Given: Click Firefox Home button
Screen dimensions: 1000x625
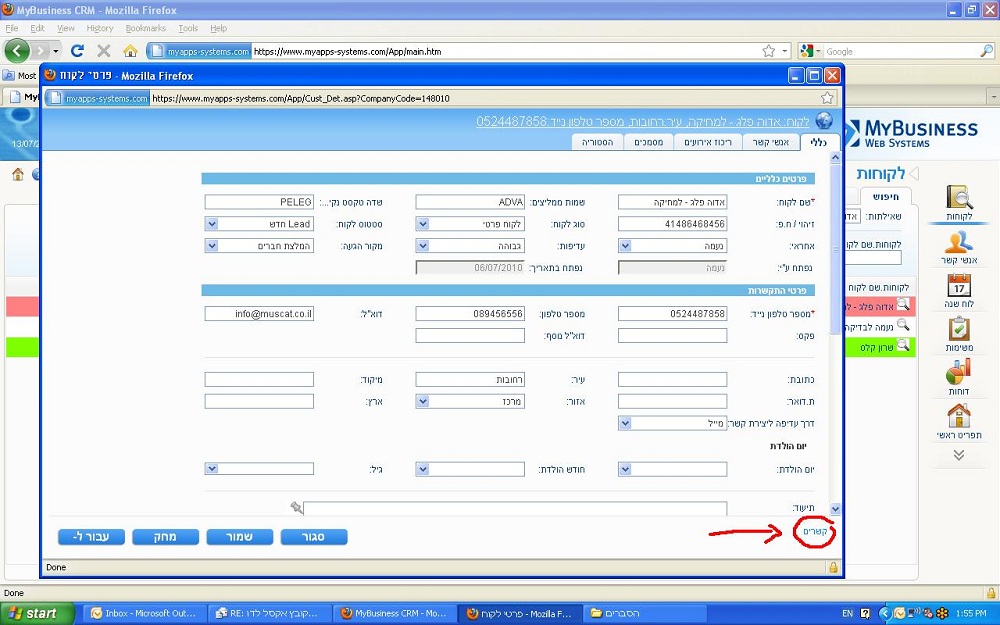Looking at the screenshot, I should click(130, 51).
